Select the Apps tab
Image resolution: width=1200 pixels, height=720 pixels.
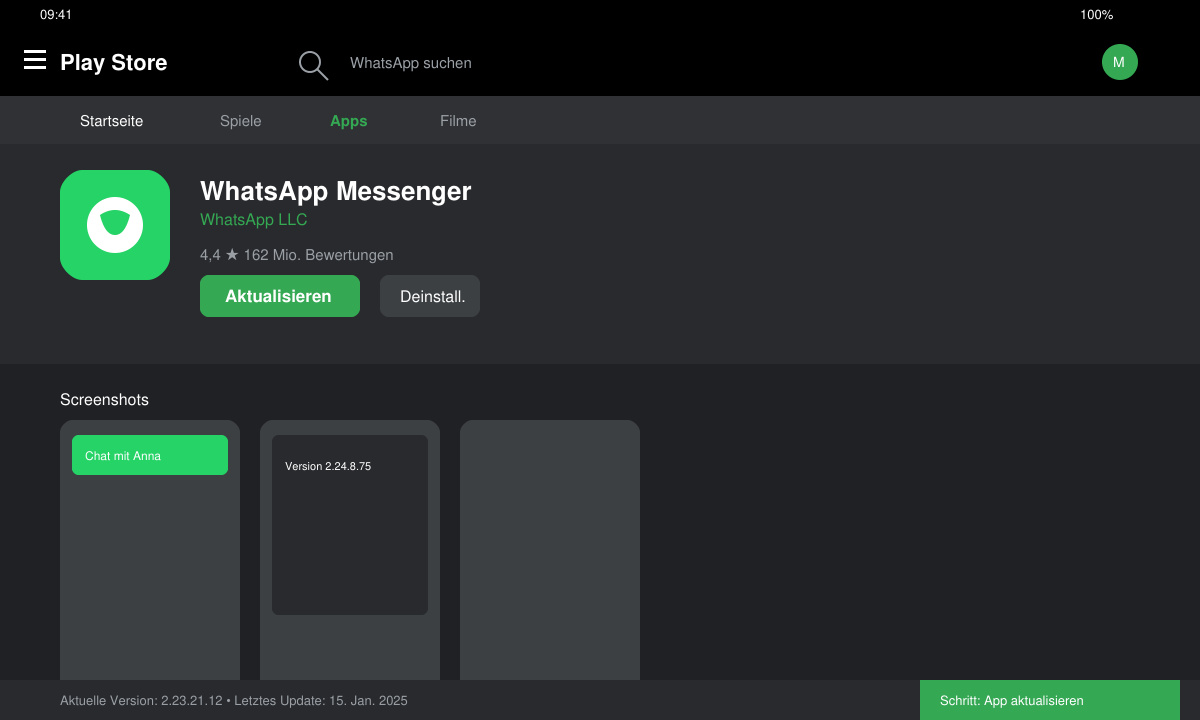(349, 121)
